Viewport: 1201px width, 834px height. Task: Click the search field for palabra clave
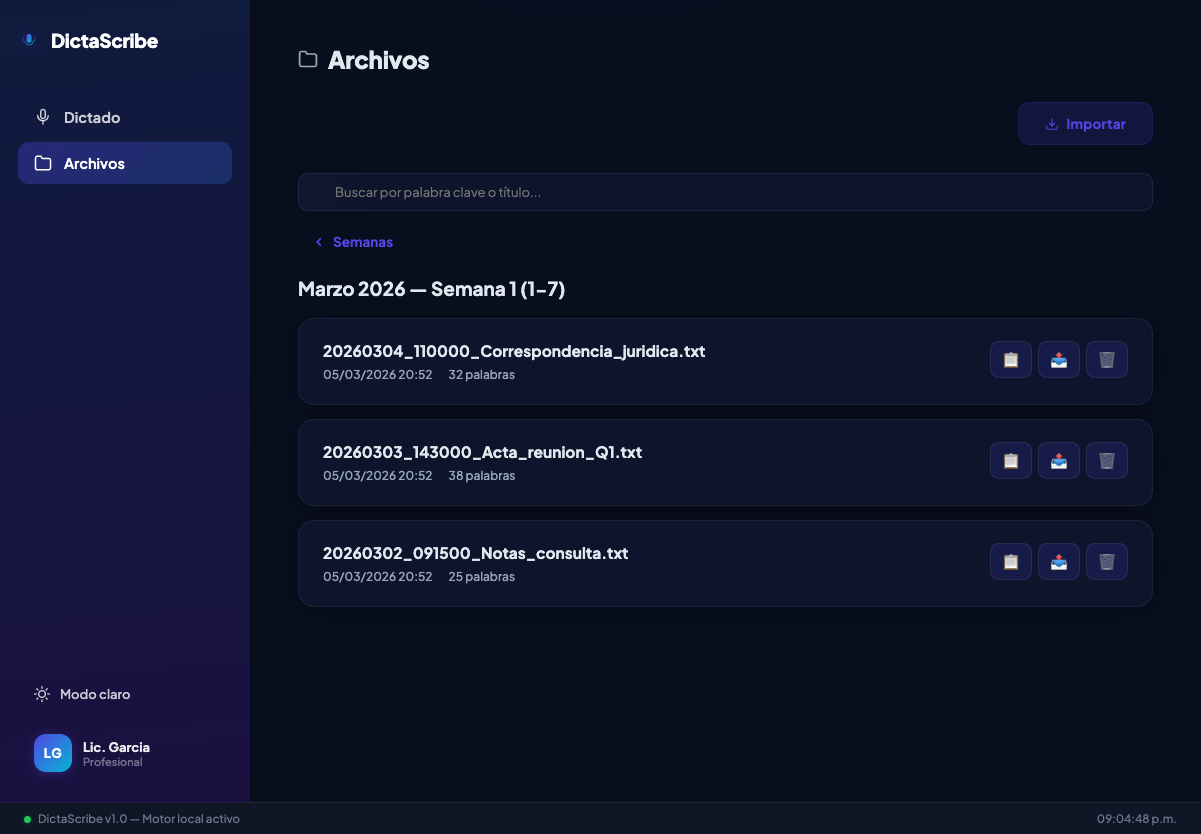click(724, 191)
